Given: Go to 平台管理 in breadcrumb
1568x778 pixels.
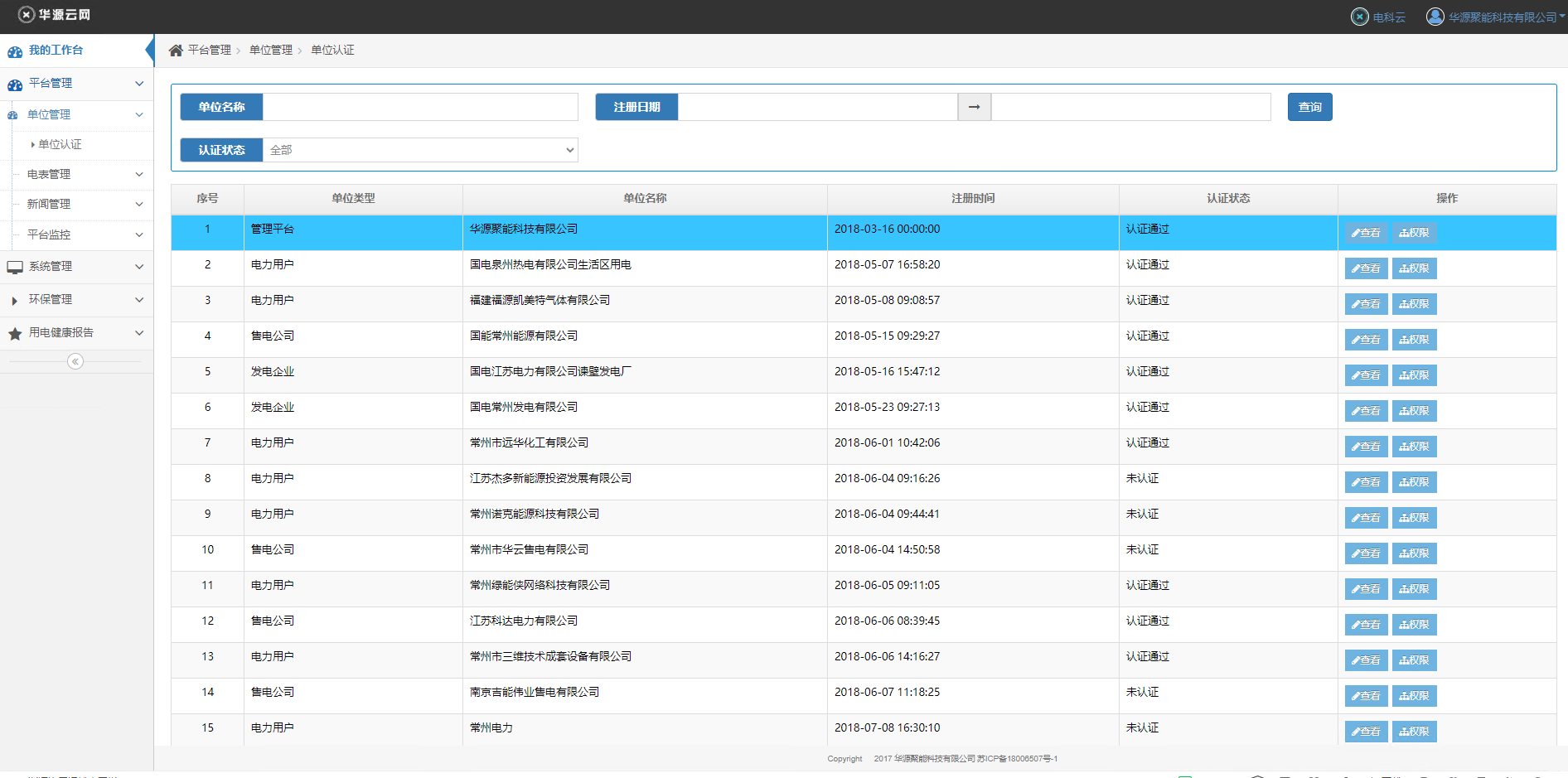Looking at the screenshot, I should tap(210, 50).
